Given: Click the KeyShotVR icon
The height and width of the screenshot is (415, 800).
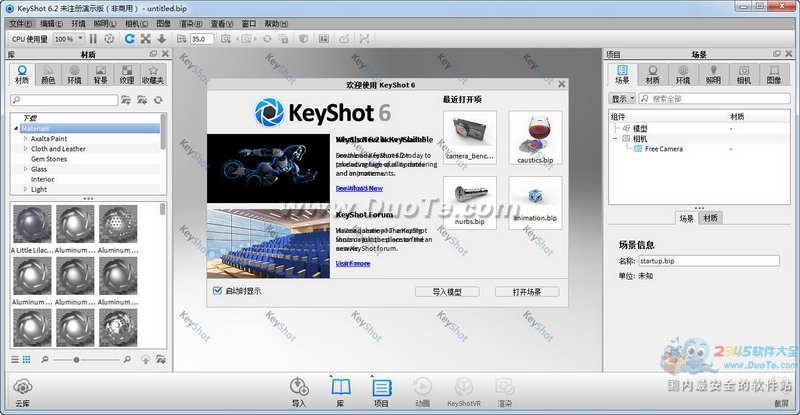Looking at the screenshot, I should coord(464,392).
